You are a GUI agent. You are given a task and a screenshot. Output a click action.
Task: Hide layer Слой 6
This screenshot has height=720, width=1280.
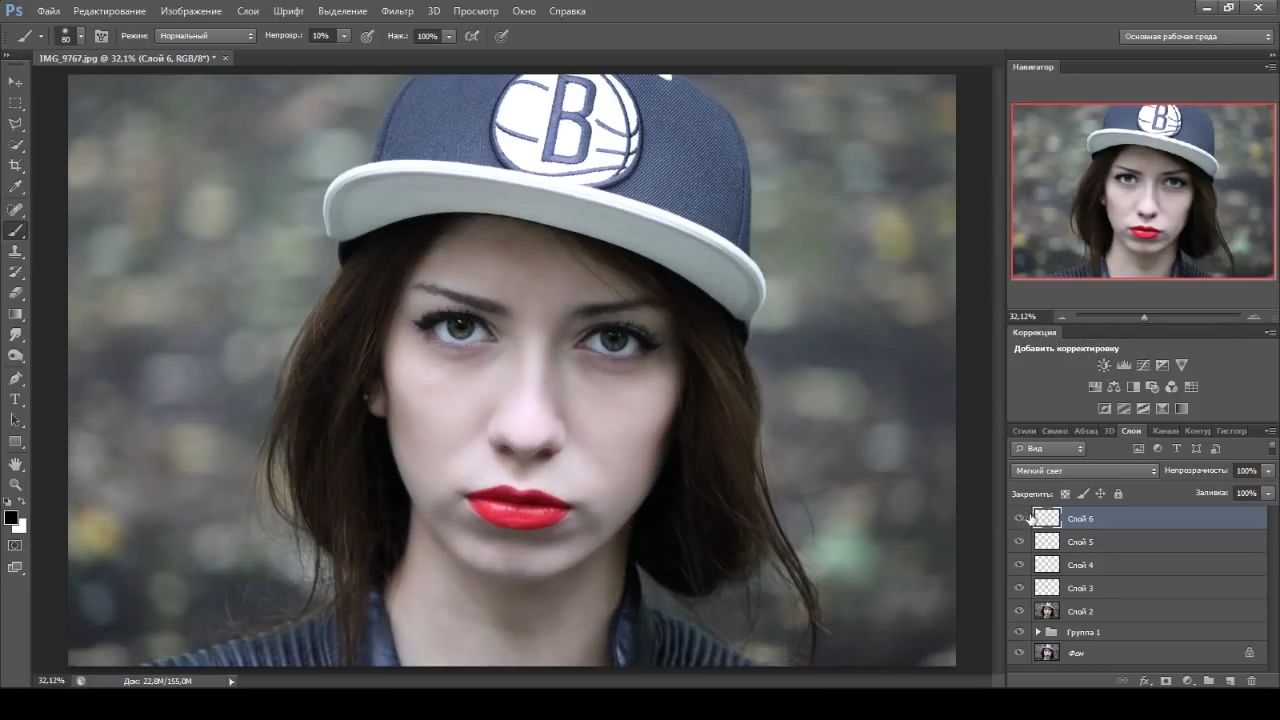[x=1019, y=518]
